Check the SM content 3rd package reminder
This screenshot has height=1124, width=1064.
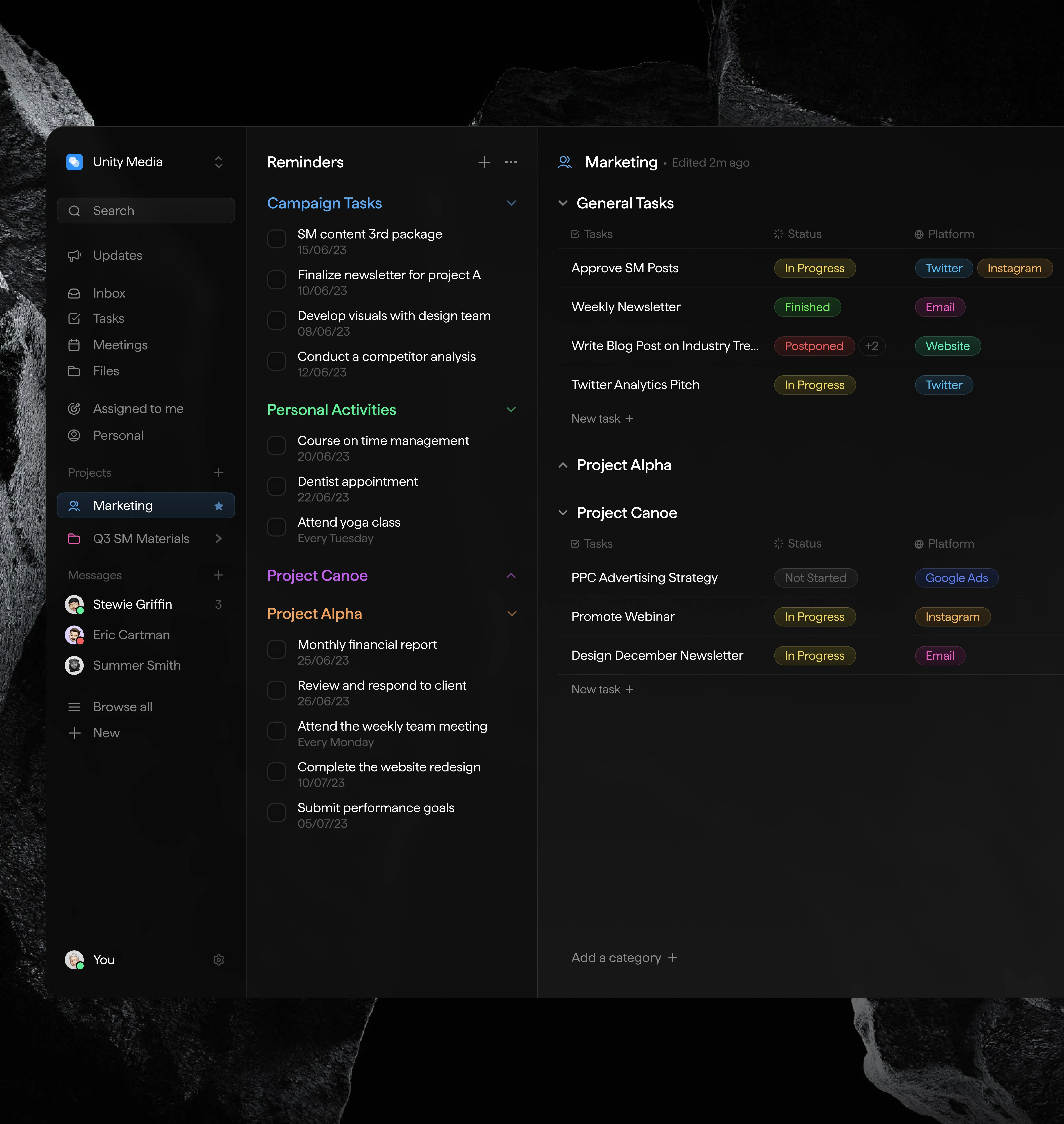(276, 239)
